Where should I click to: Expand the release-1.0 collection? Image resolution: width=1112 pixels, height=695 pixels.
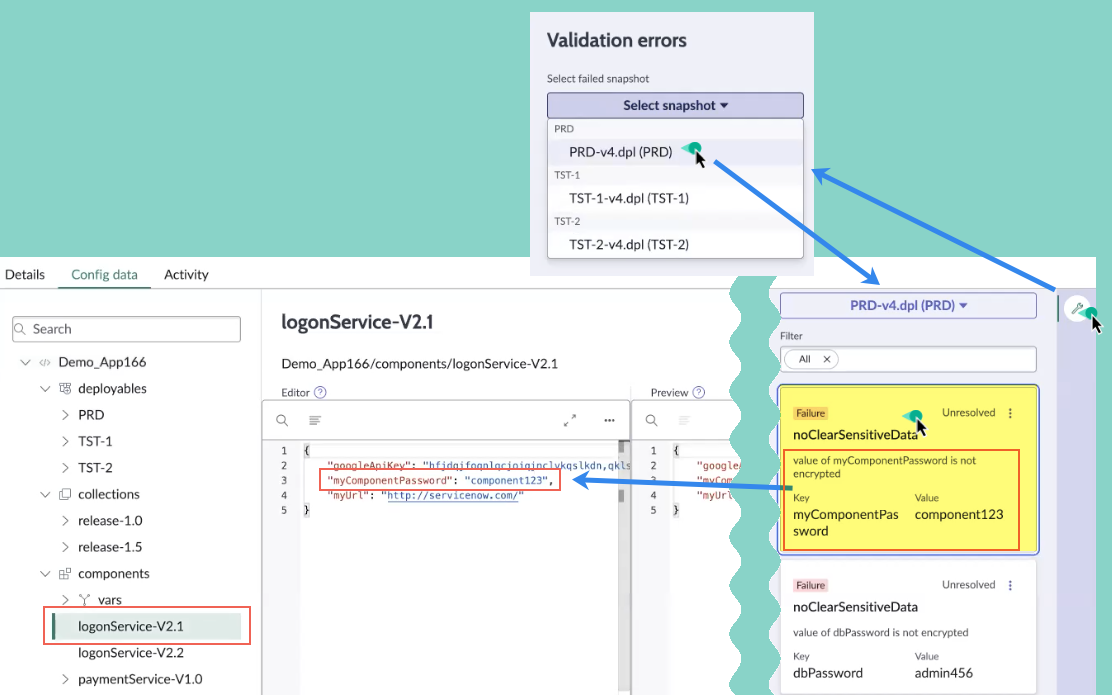tap(65, 521)
